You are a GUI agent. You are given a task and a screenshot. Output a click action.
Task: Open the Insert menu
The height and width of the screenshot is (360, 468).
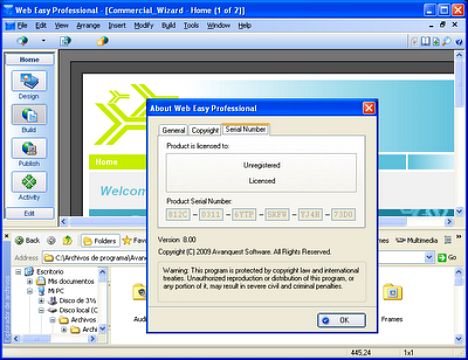pos(117,25)
